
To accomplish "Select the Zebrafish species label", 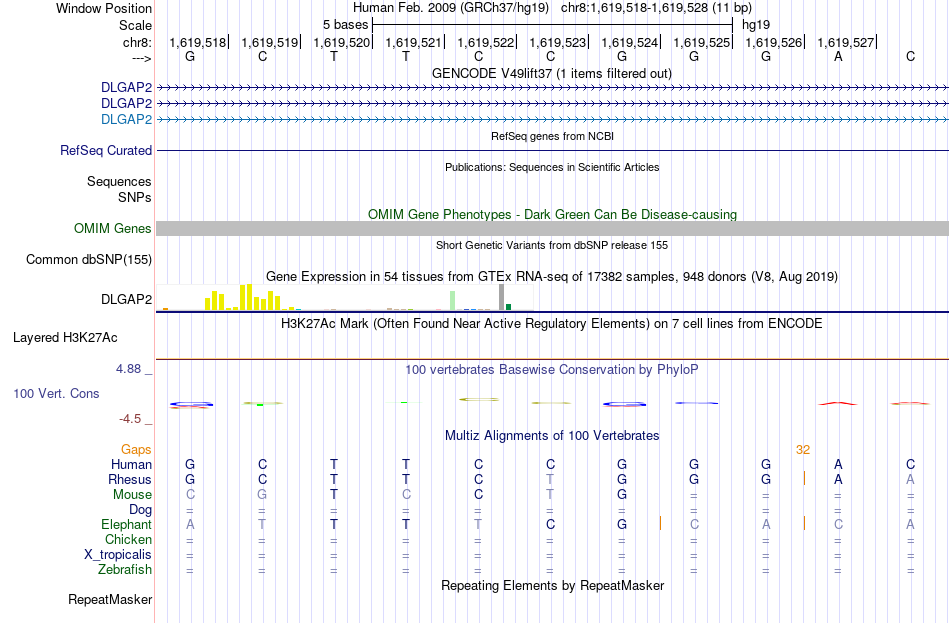I will tap(125, 570).
